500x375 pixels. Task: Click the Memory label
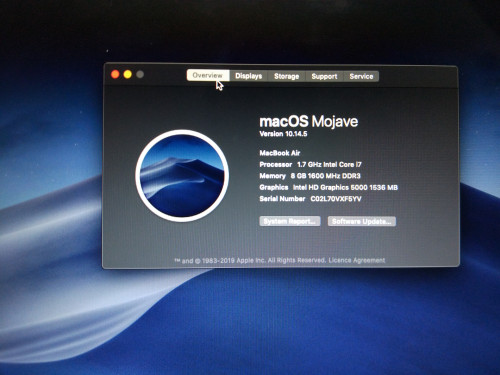tap(273, 176)
